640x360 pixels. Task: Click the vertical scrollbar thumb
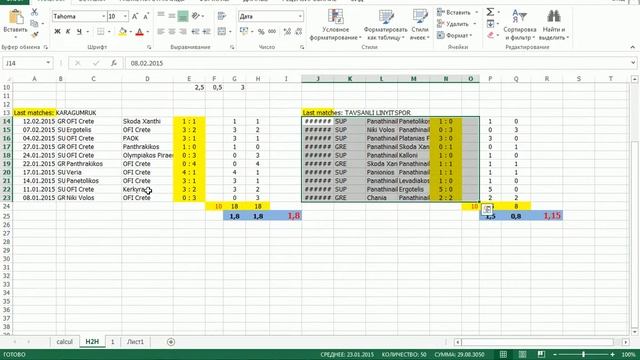coord(634,233)
